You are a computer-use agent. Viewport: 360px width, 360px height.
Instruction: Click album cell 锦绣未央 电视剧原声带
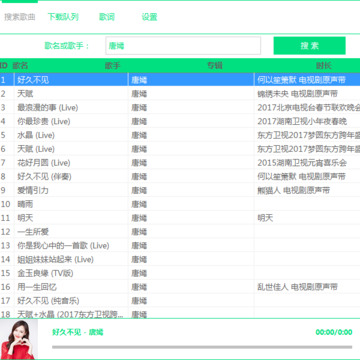tap(297, 94)
